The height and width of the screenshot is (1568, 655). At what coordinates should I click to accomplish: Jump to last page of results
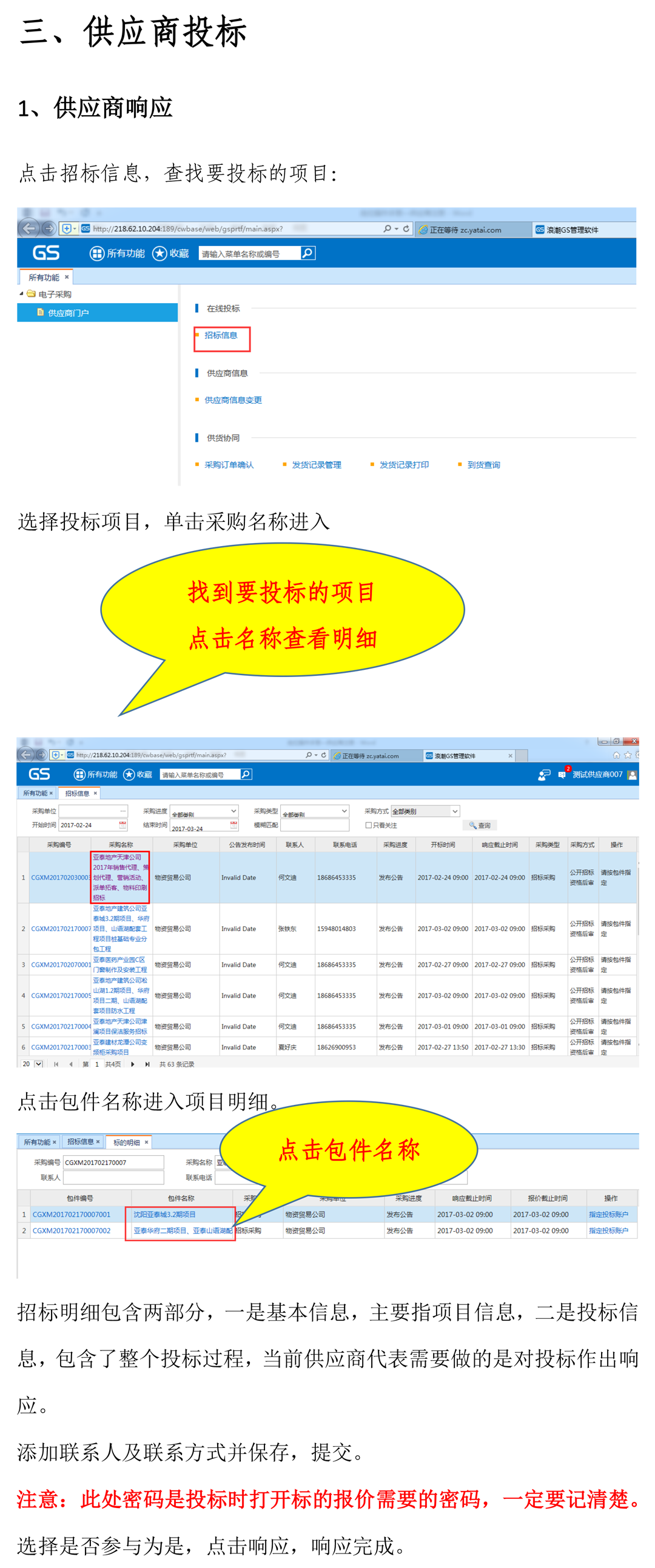147,1064
